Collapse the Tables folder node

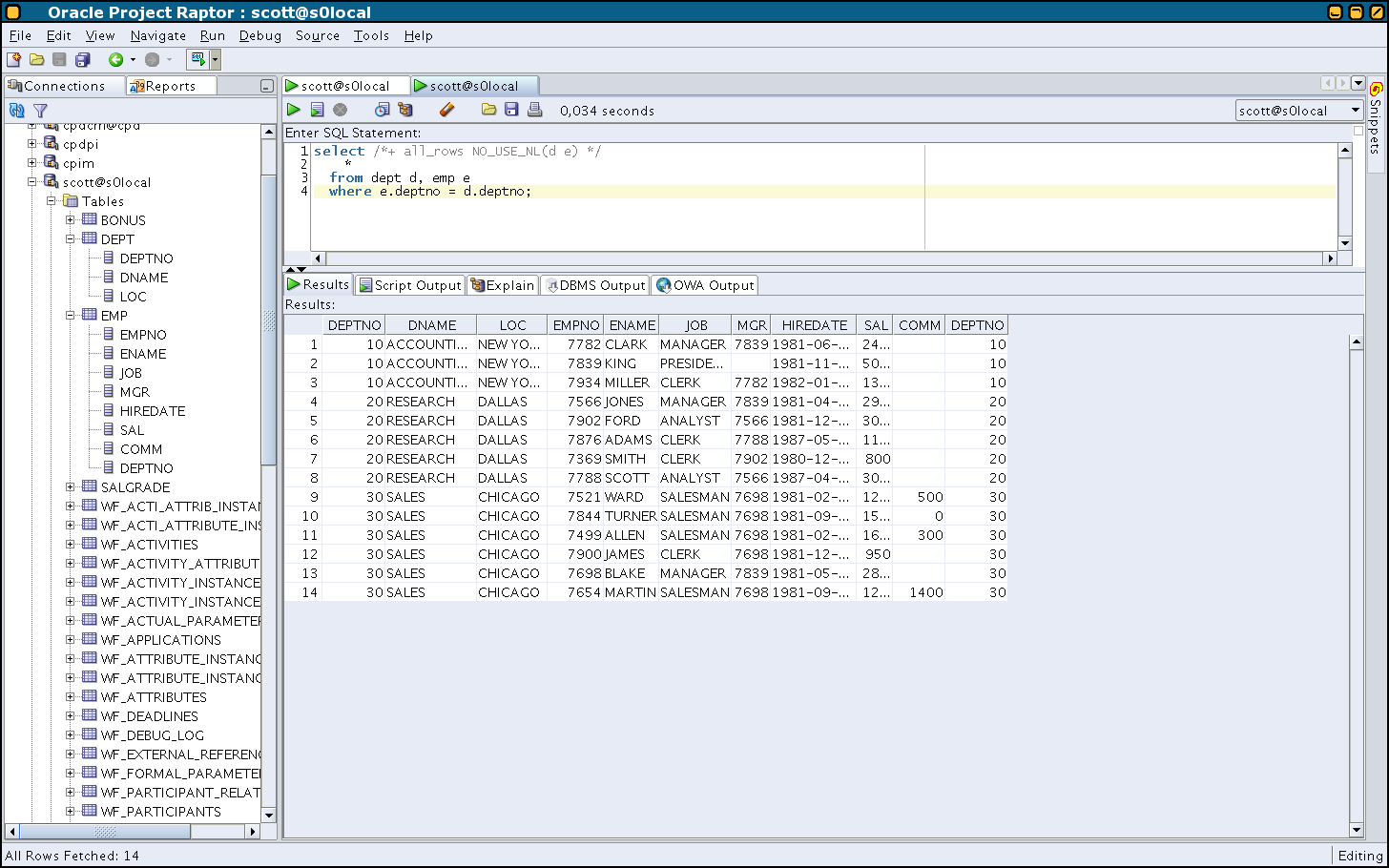tap(52, 200)
